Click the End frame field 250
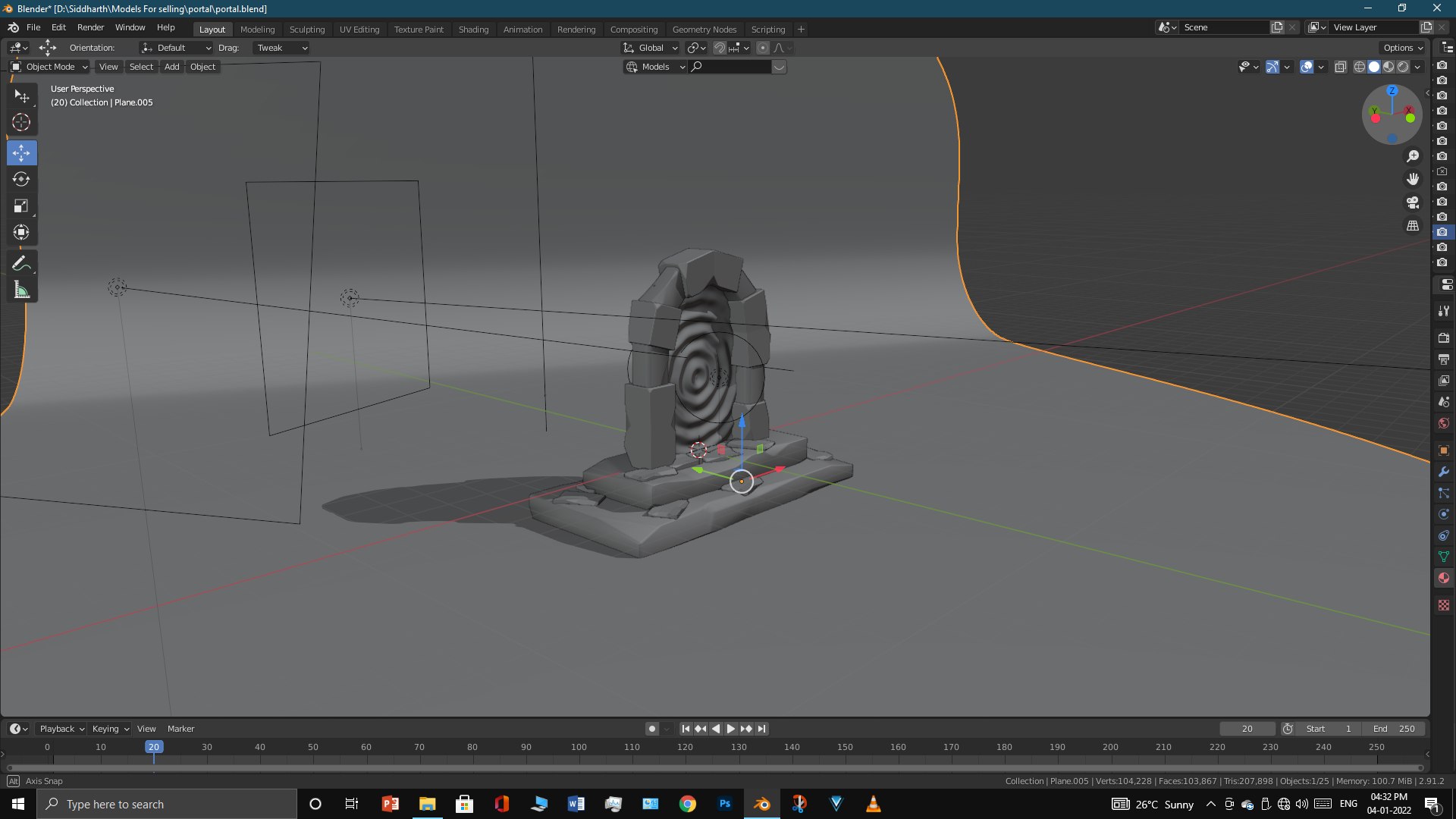The image size is (1456, 819). click(1394, 729)
